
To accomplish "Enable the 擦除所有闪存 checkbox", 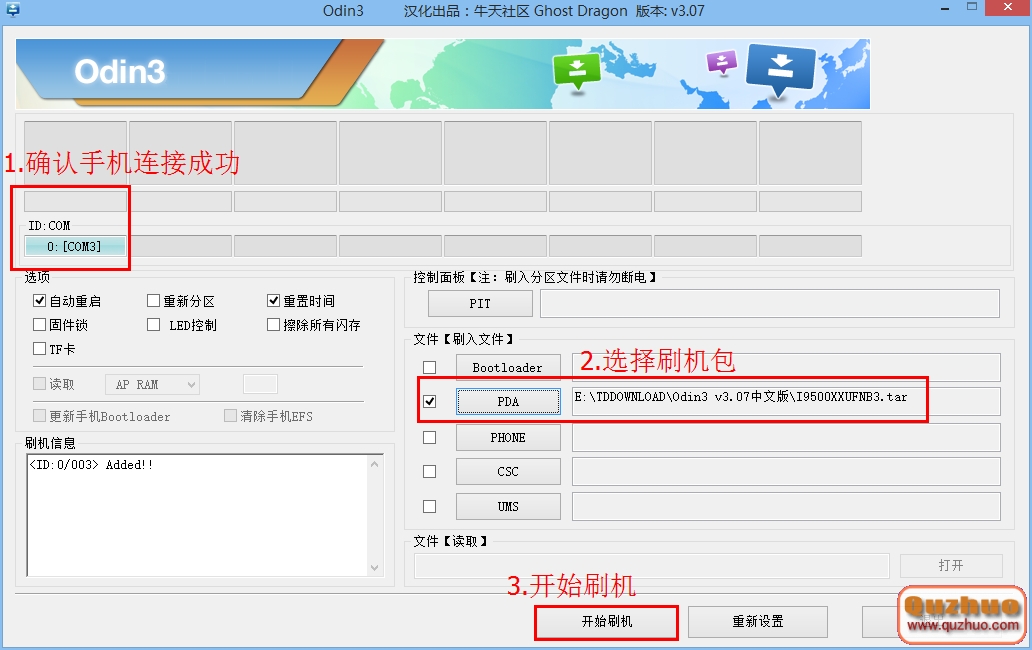I will (x=274, y=324).
